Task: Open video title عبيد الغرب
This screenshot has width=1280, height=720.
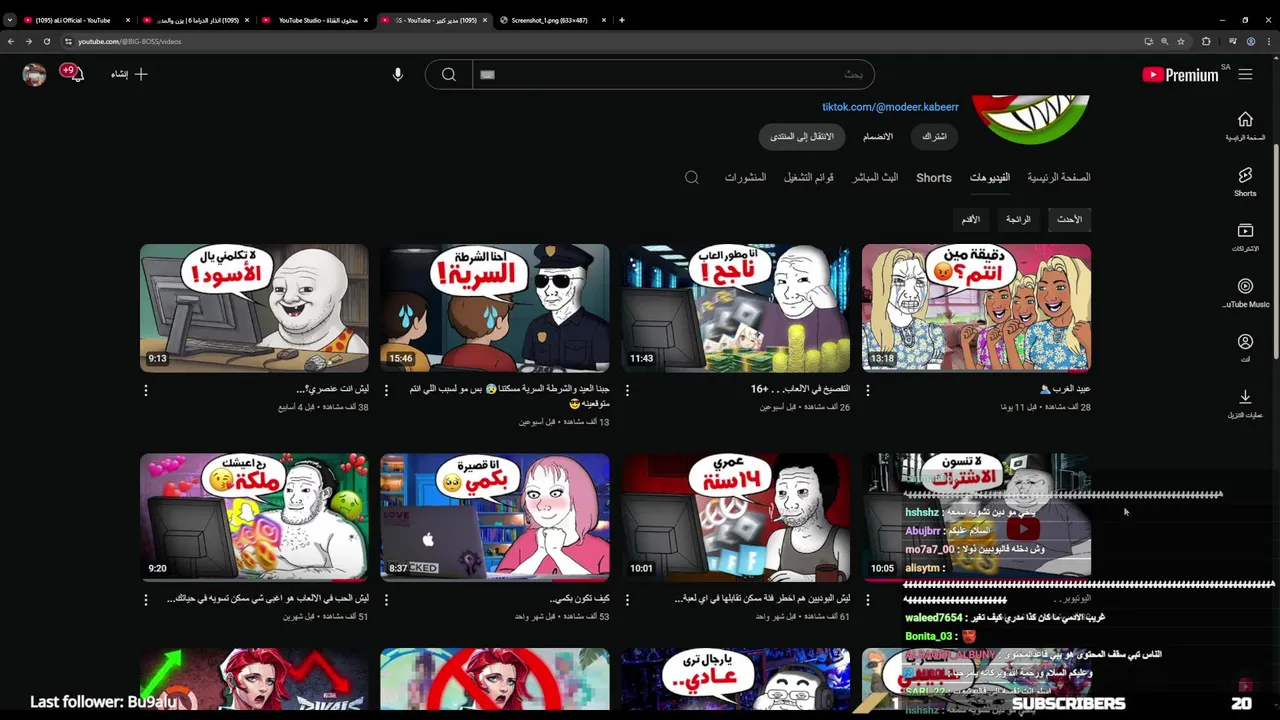Action: (x=1065, y=389)
